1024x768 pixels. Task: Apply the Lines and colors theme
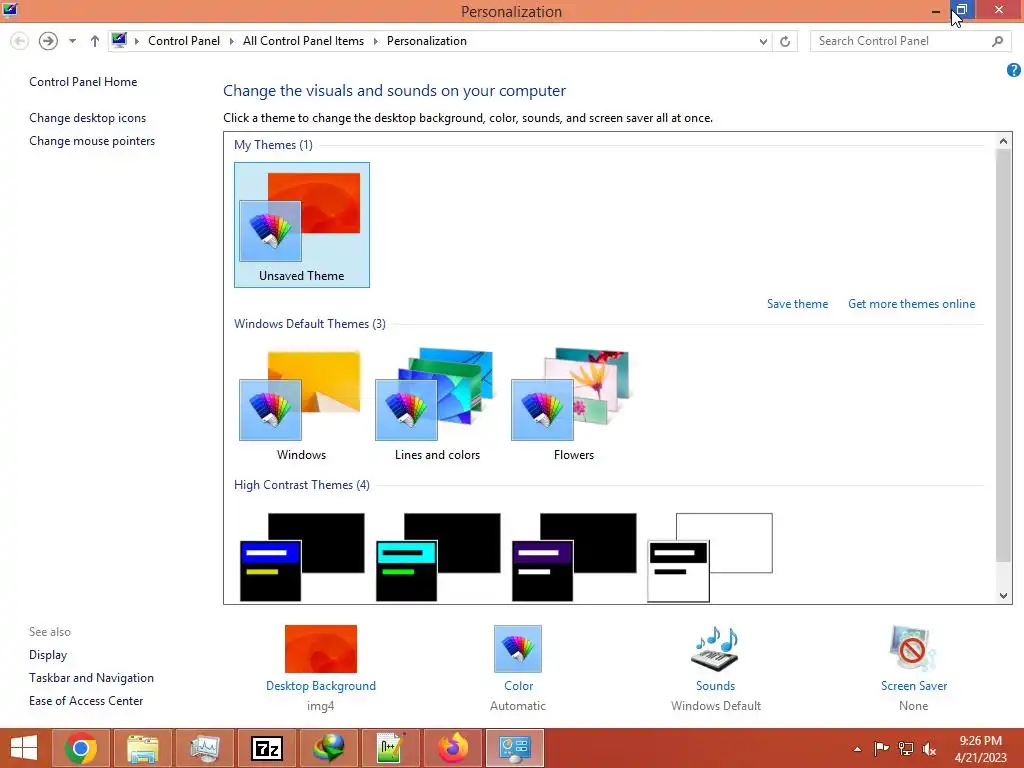[437, 405]
